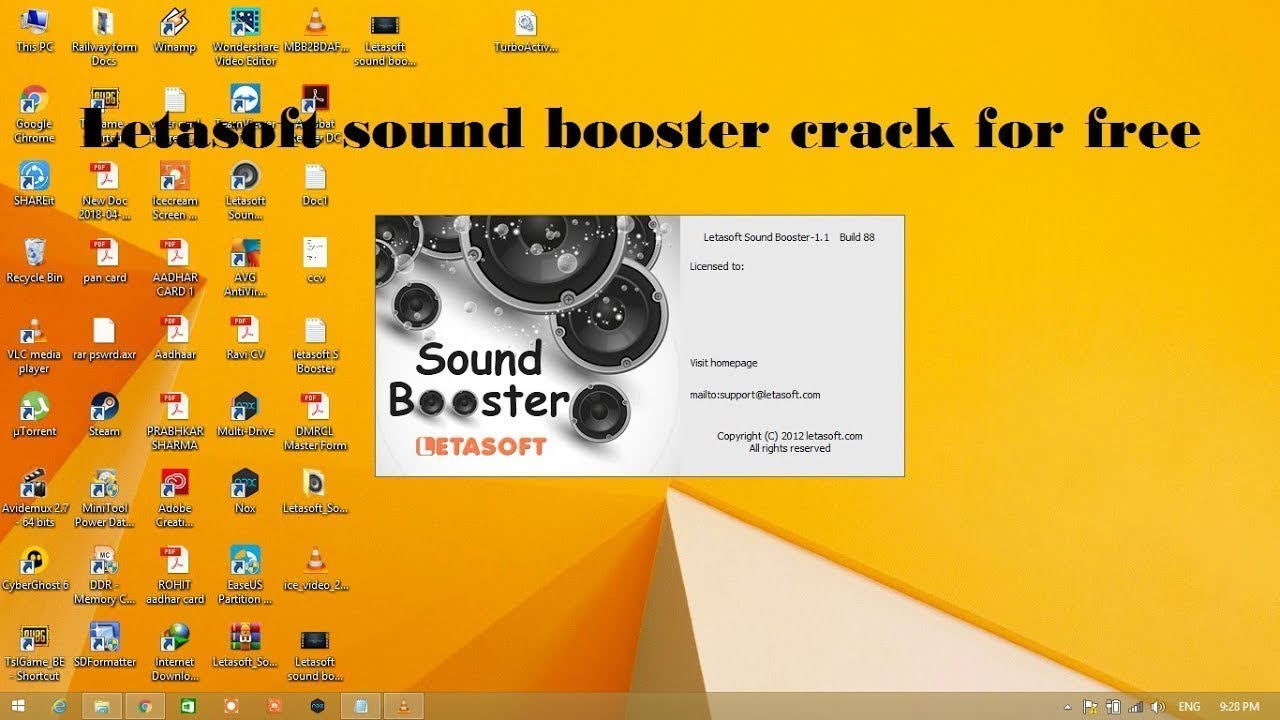This screenshot has width=1280, height=720.
Task: Select the Doc1 text file icon
Action: [x=315, y=184]
